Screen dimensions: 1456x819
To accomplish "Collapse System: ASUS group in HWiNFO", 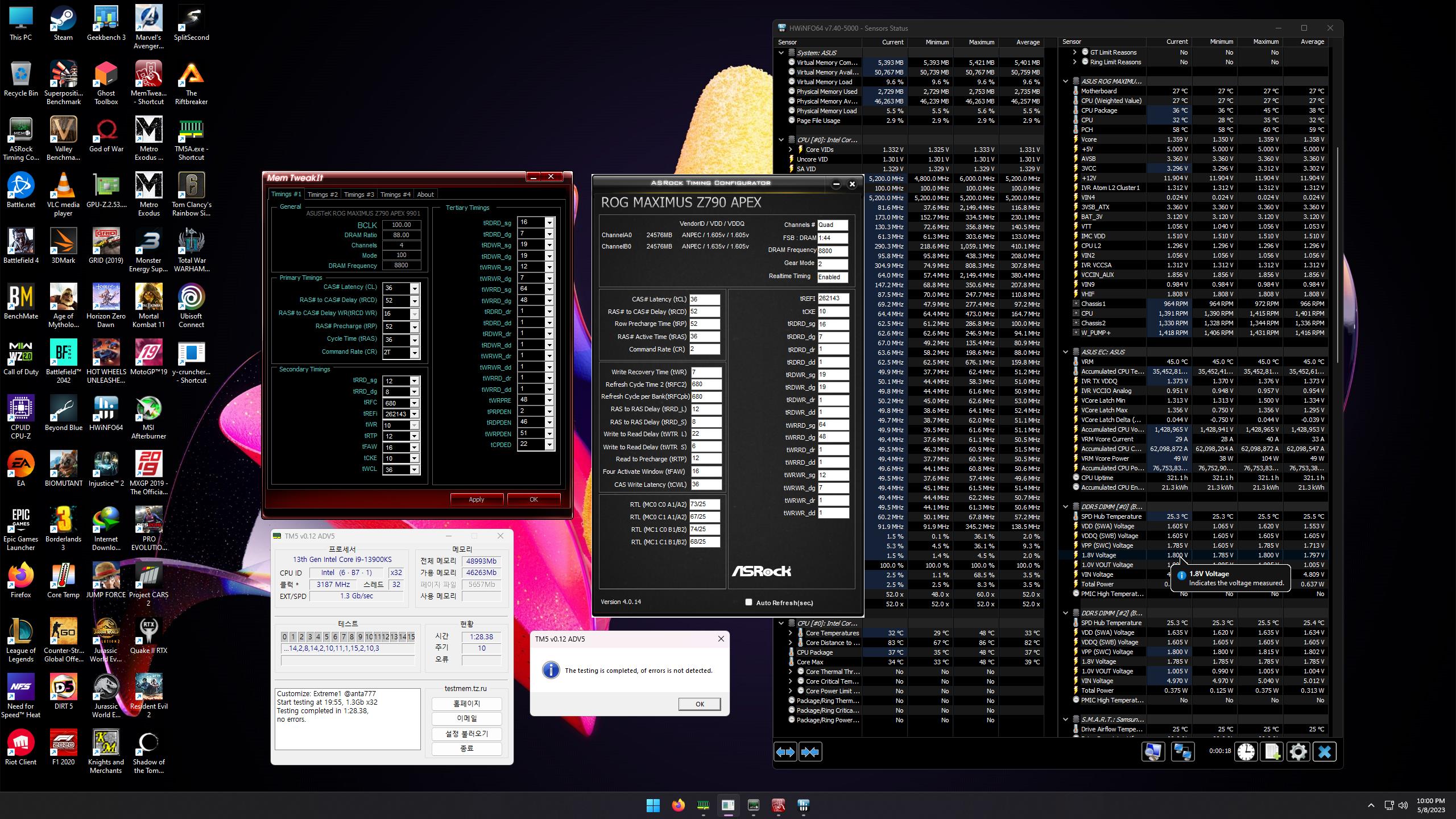I will pyautogui.click(x=781, y=53).
